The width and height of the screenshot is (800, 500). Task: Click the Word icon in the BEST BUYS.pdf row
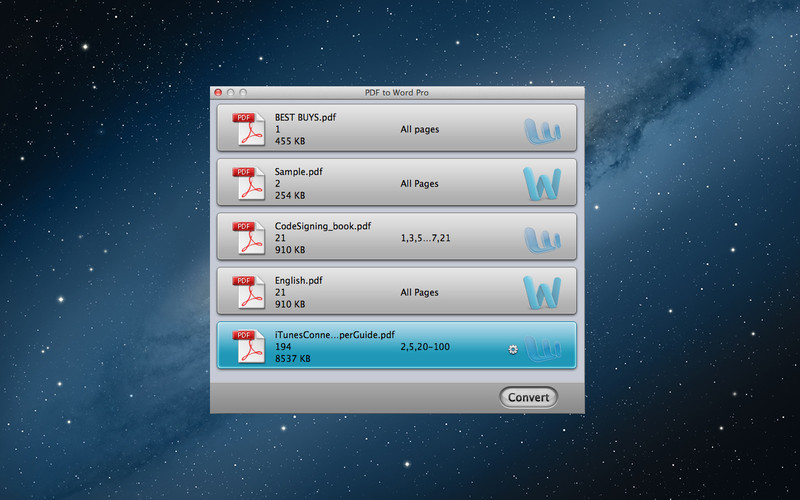pyautogui.click(x=542, y=131)
